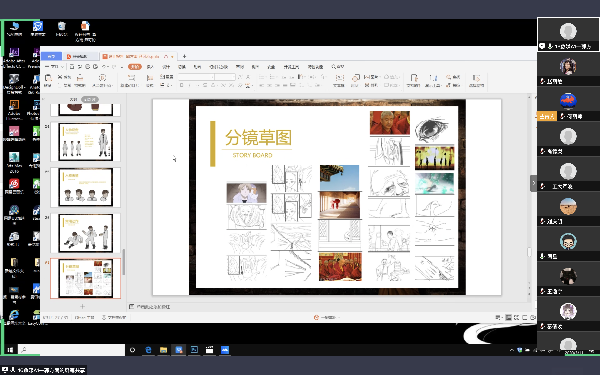Open Photoshop from the taskbar
This screenshot has width=600, height=375.
pos(194,350)
